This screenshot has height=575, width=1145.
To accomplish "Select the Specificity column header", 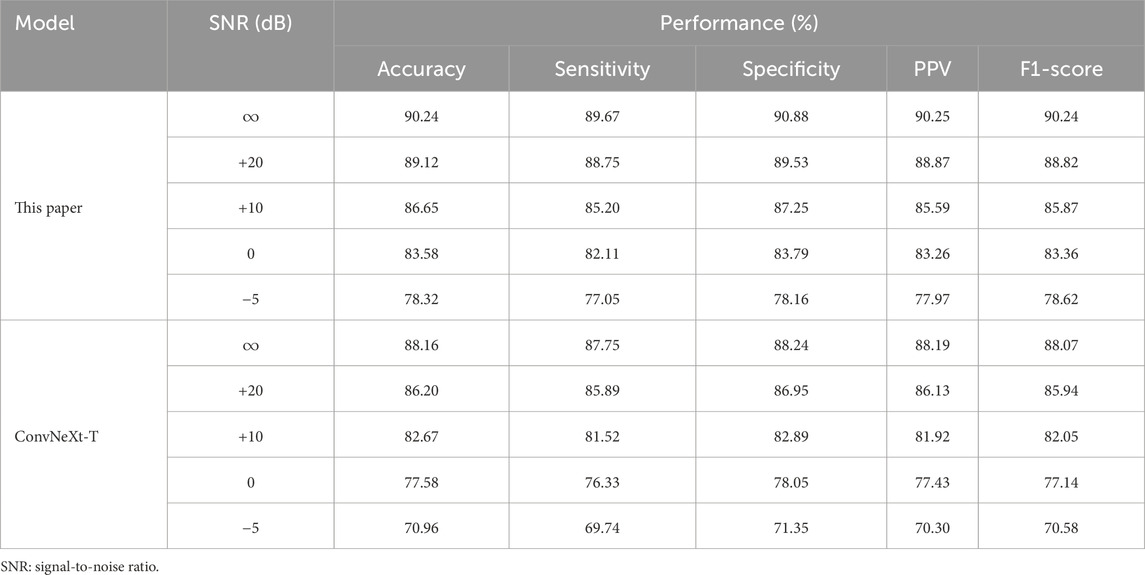I will (790, 69).
